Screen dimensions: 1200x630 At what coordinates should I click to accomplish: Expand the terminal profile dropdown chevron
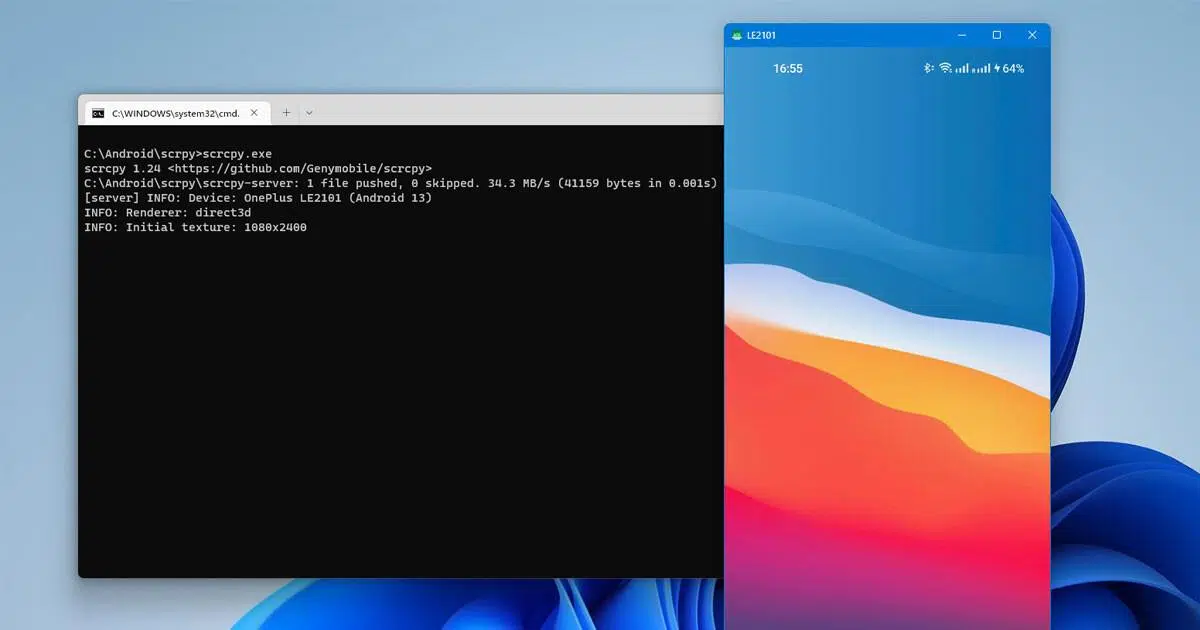coord(309,113)
